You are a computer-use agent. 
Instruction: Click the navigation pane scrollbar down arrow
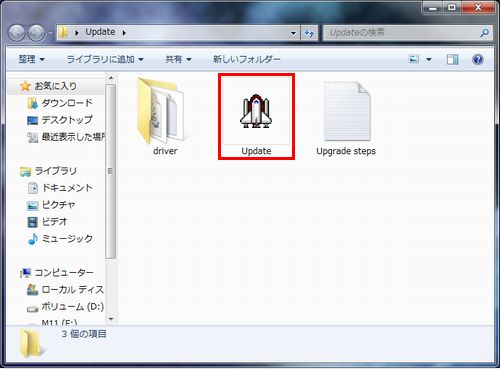click(111, 319)
